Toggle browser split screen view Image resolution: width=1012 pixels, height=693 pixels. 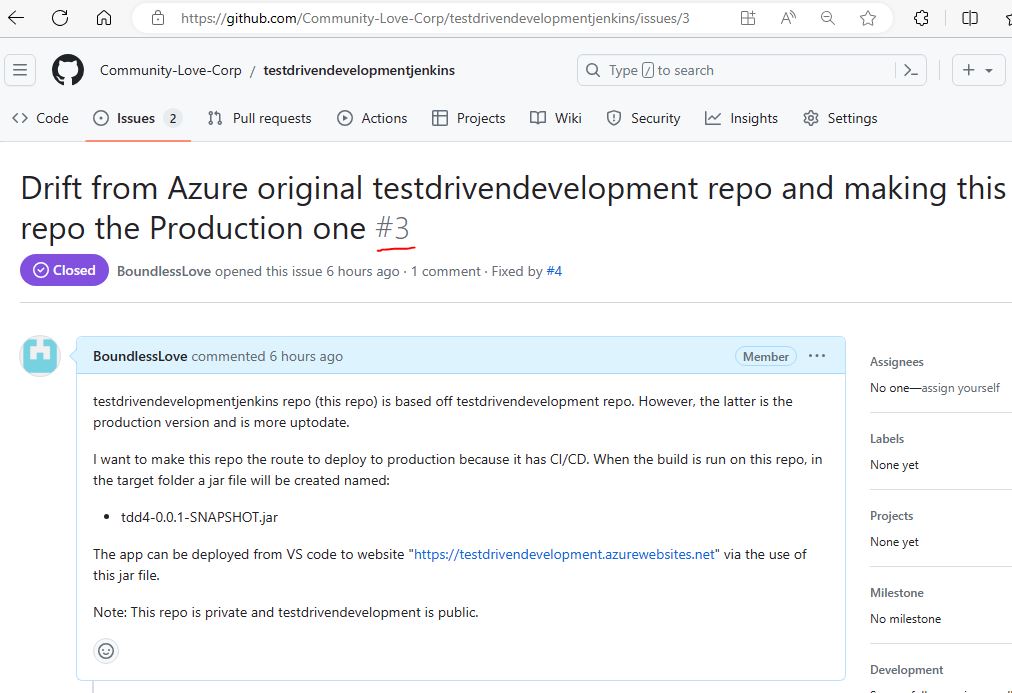tap(969, 18)
